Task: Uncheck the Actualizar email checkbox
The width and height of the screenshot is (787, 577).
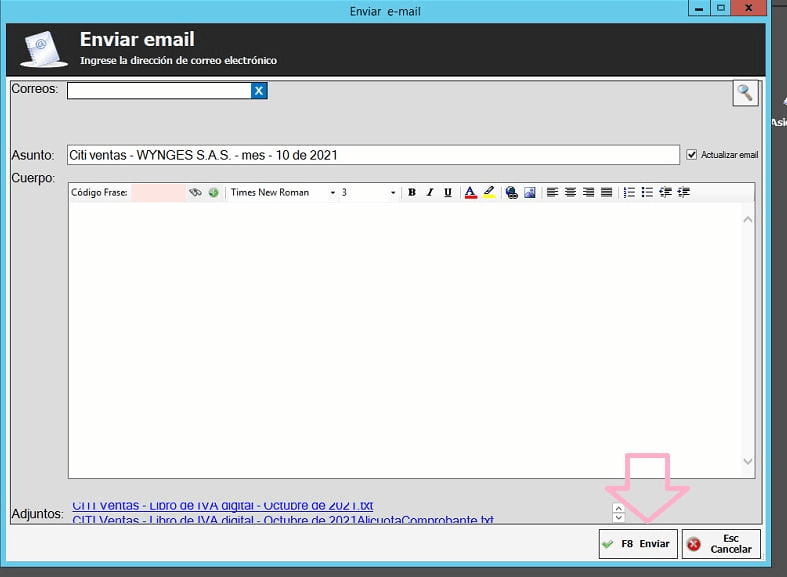Action: click(692, 155)
